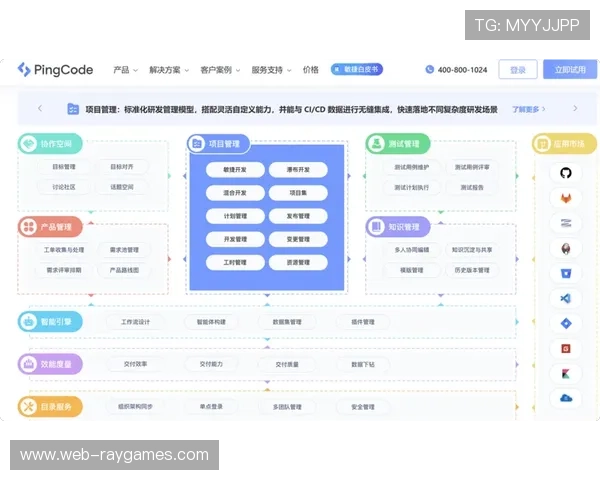This screenshot has width=600, height=480.
Task: Select the gray striped app icon
Action: [566, 223]
